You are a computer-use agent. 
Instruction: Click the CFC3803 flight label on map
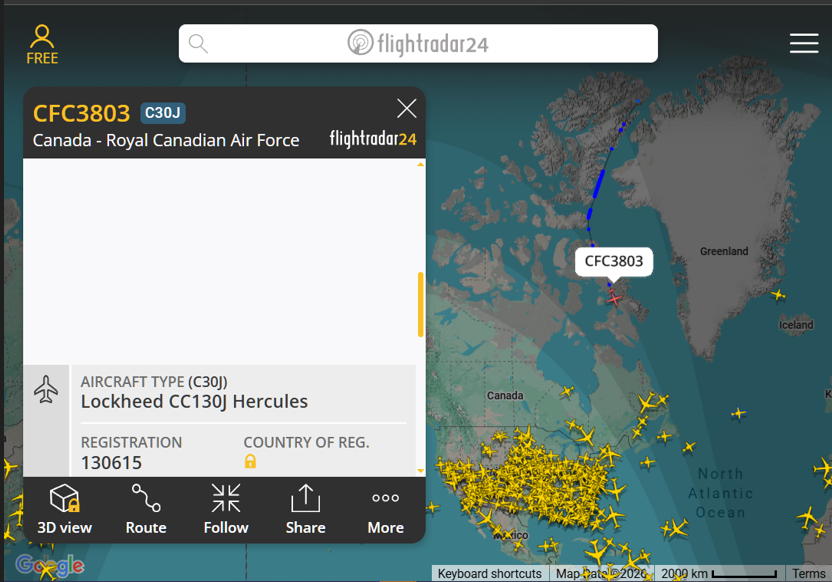tap(614, 261)
